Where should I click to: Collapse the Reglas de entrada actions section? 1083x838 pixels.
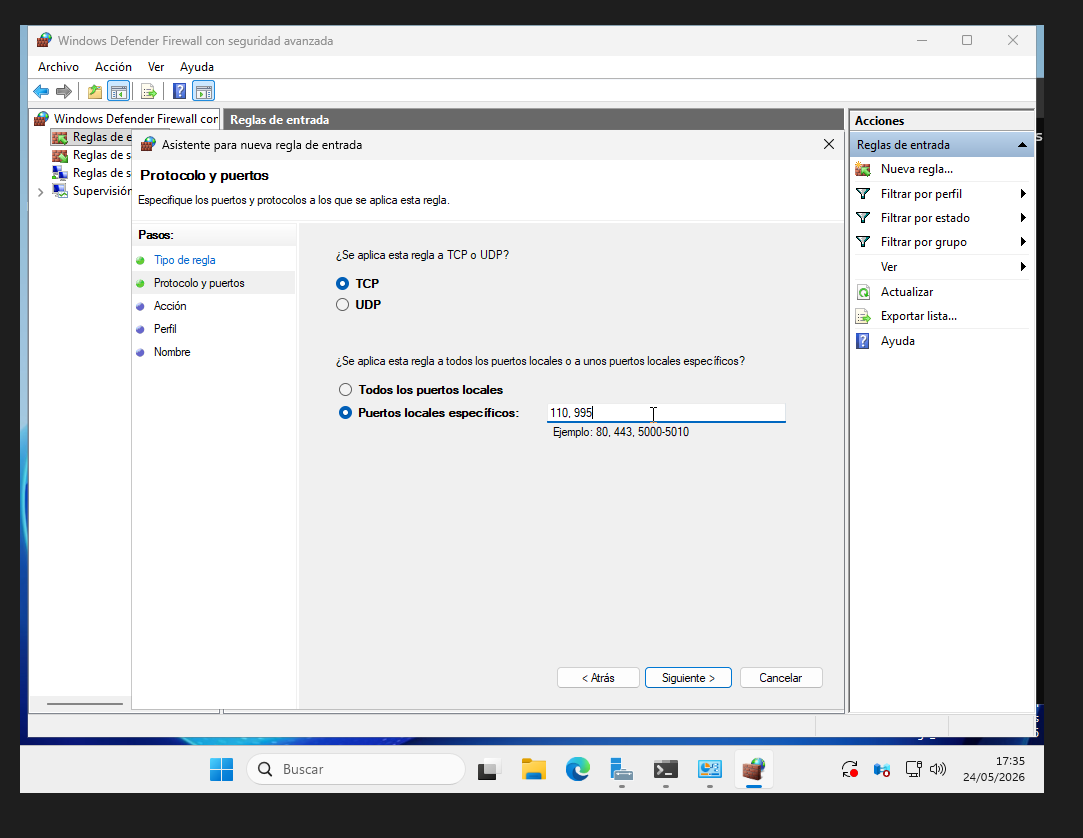pos(1022,145)
